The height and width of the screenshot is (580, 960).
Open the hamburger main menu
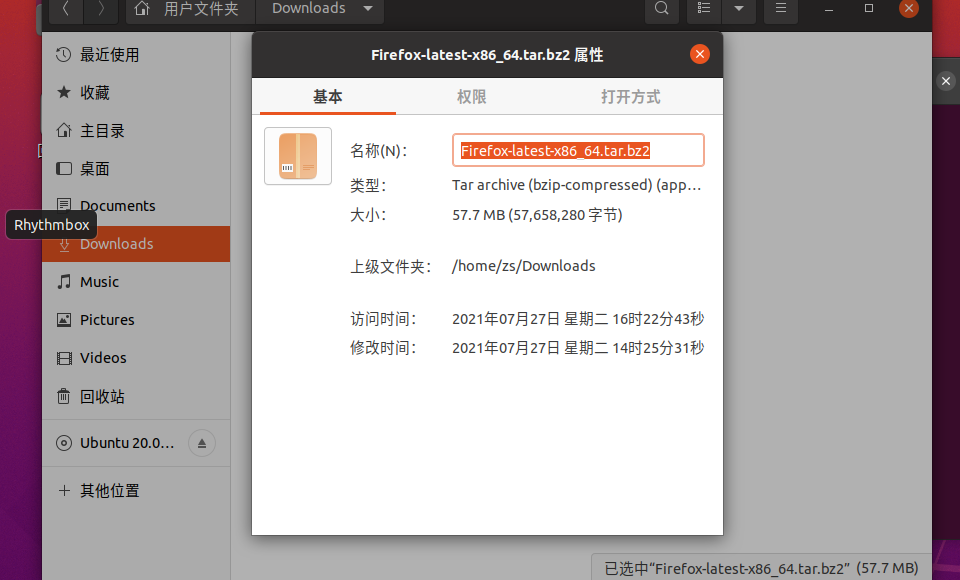tap(781, 9)
